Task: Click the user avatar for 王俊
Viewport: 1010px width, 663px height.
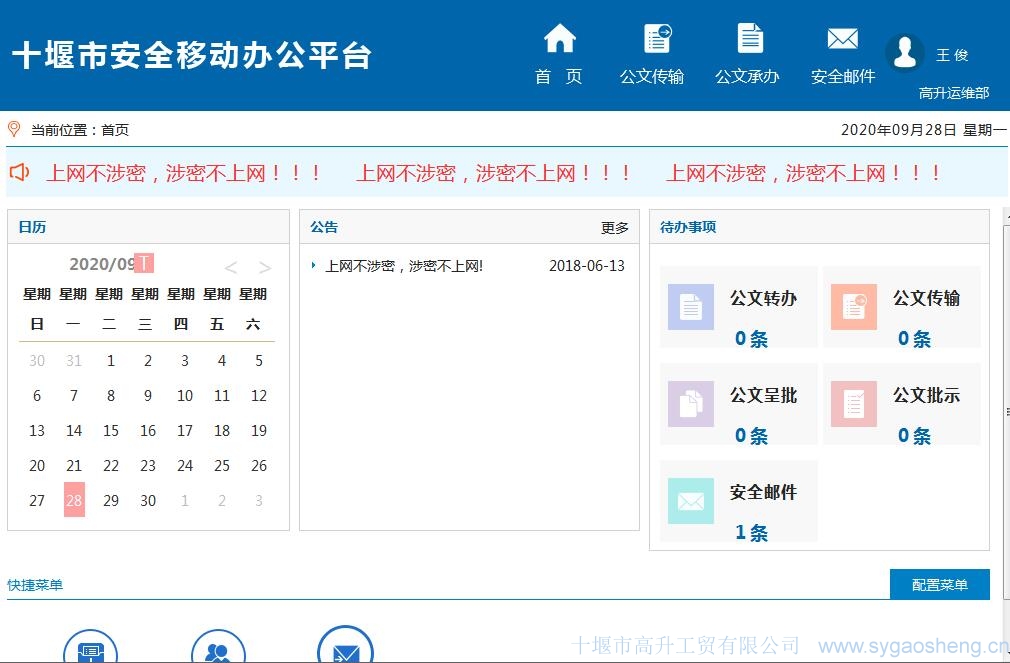Action: pos(905,53)
